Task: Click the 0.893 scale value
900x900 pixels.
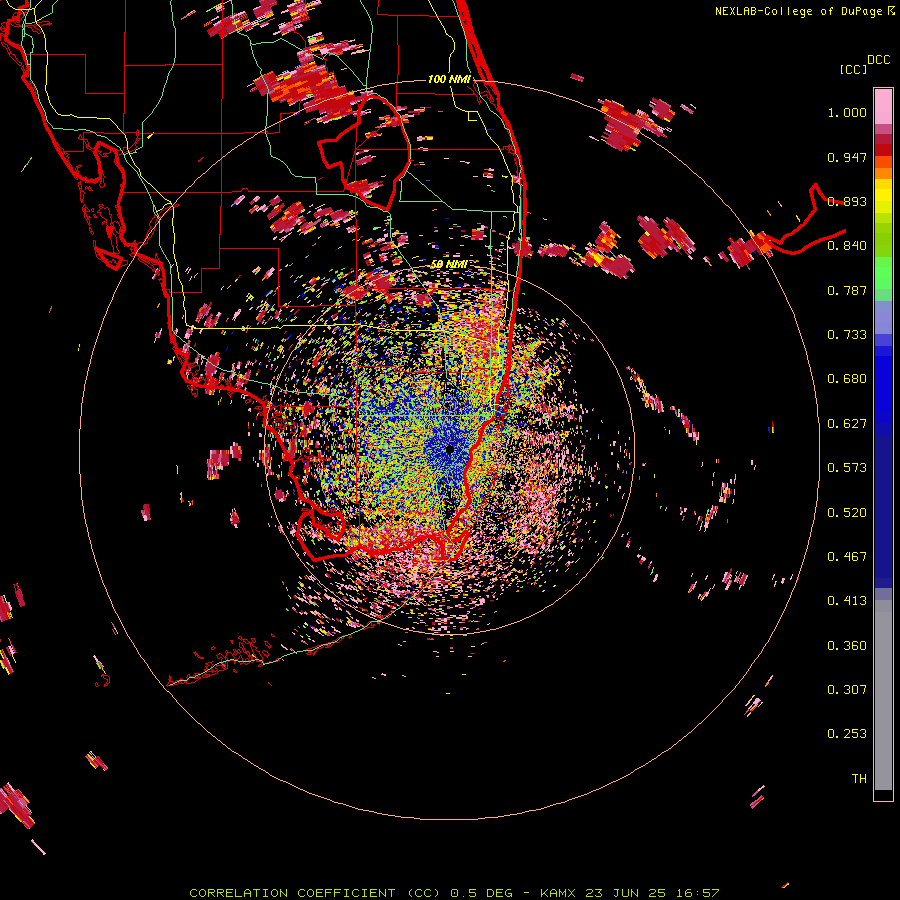Action: coord(847,201)
